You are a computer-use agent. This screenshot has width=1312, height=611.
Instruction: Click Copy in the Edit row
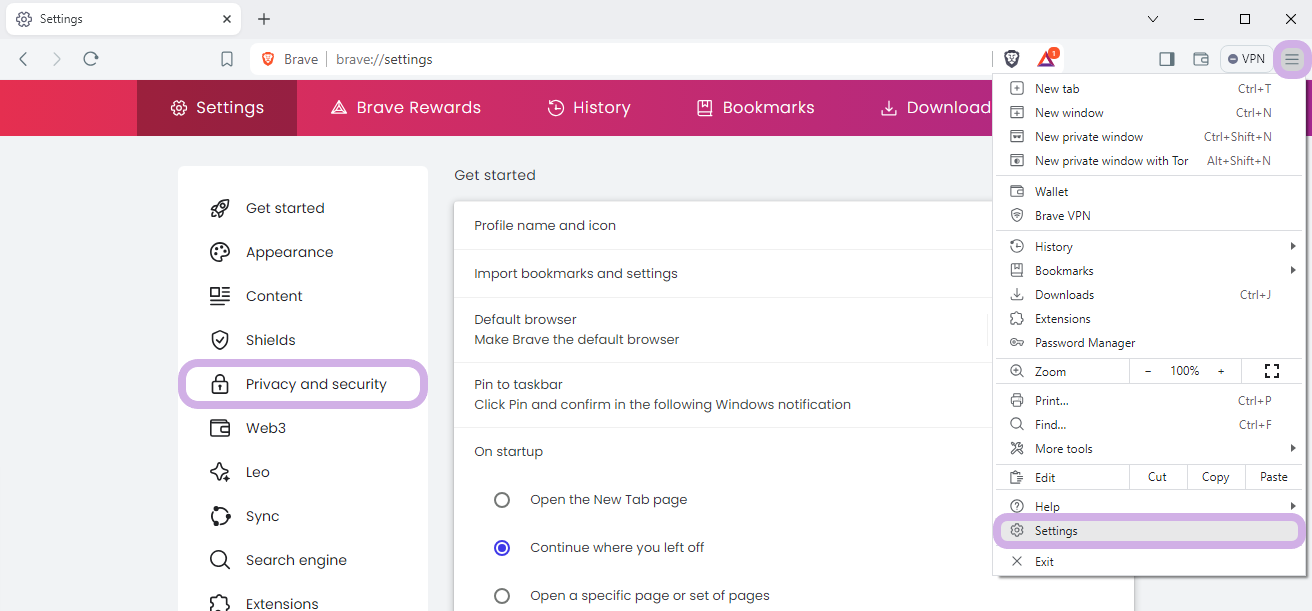(1216, 477)
